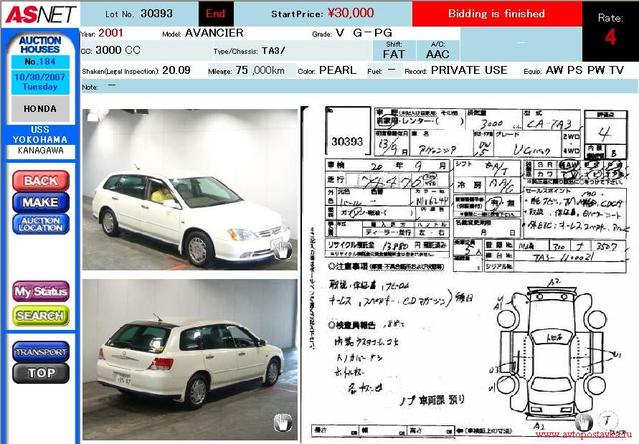Enlarge the front view car photo
The image size is (639, 444).
pyautogui.click(x=190, y=189)
